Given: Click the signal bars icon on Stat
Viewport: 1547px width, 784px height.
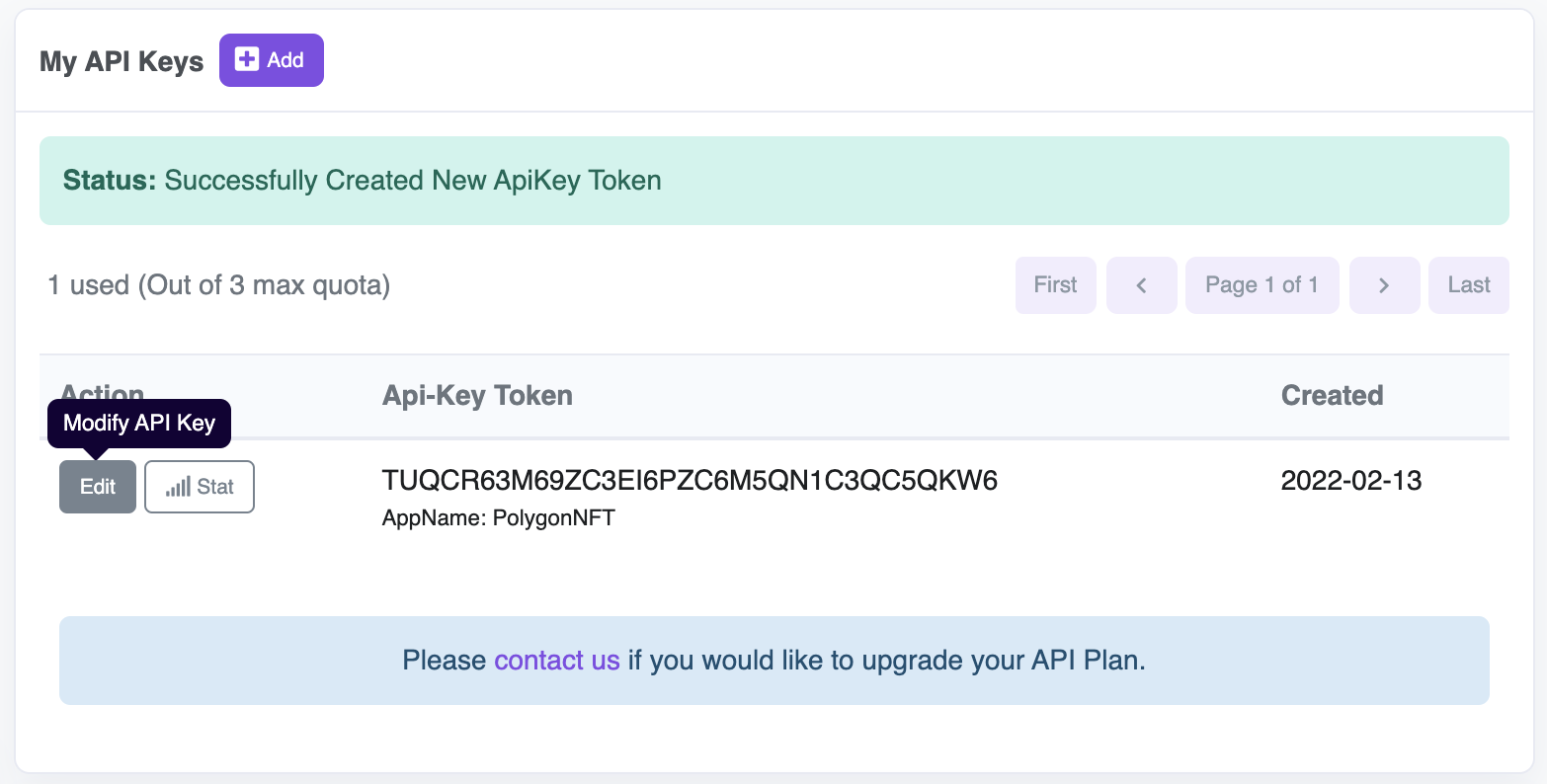Looking at the screenshot, I should (x=178, y=487).
